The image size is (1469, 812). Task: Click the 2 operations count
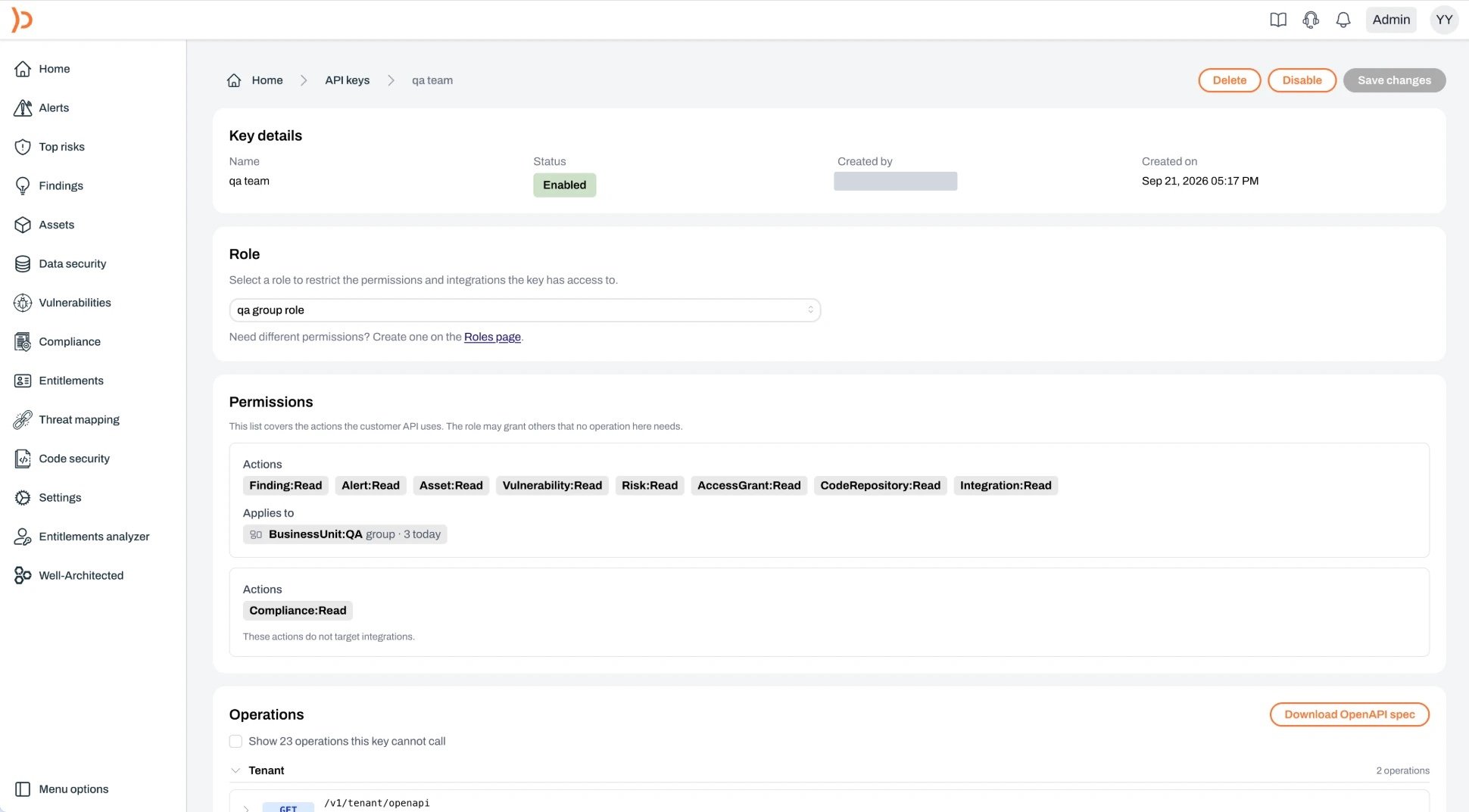pos(1402,770)
